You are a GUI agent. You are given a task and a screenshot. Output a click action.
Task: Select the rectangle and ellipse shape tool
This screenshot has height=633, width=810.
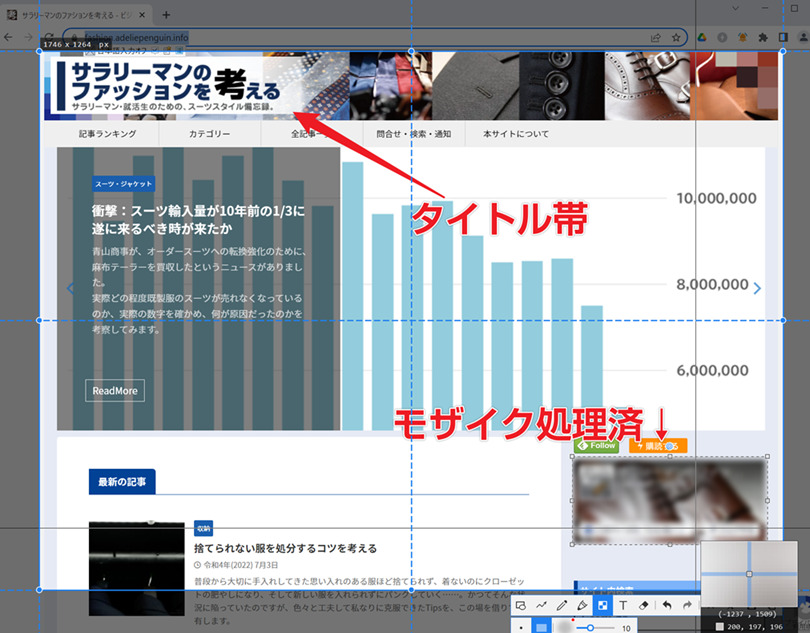(x=521, y=606)
